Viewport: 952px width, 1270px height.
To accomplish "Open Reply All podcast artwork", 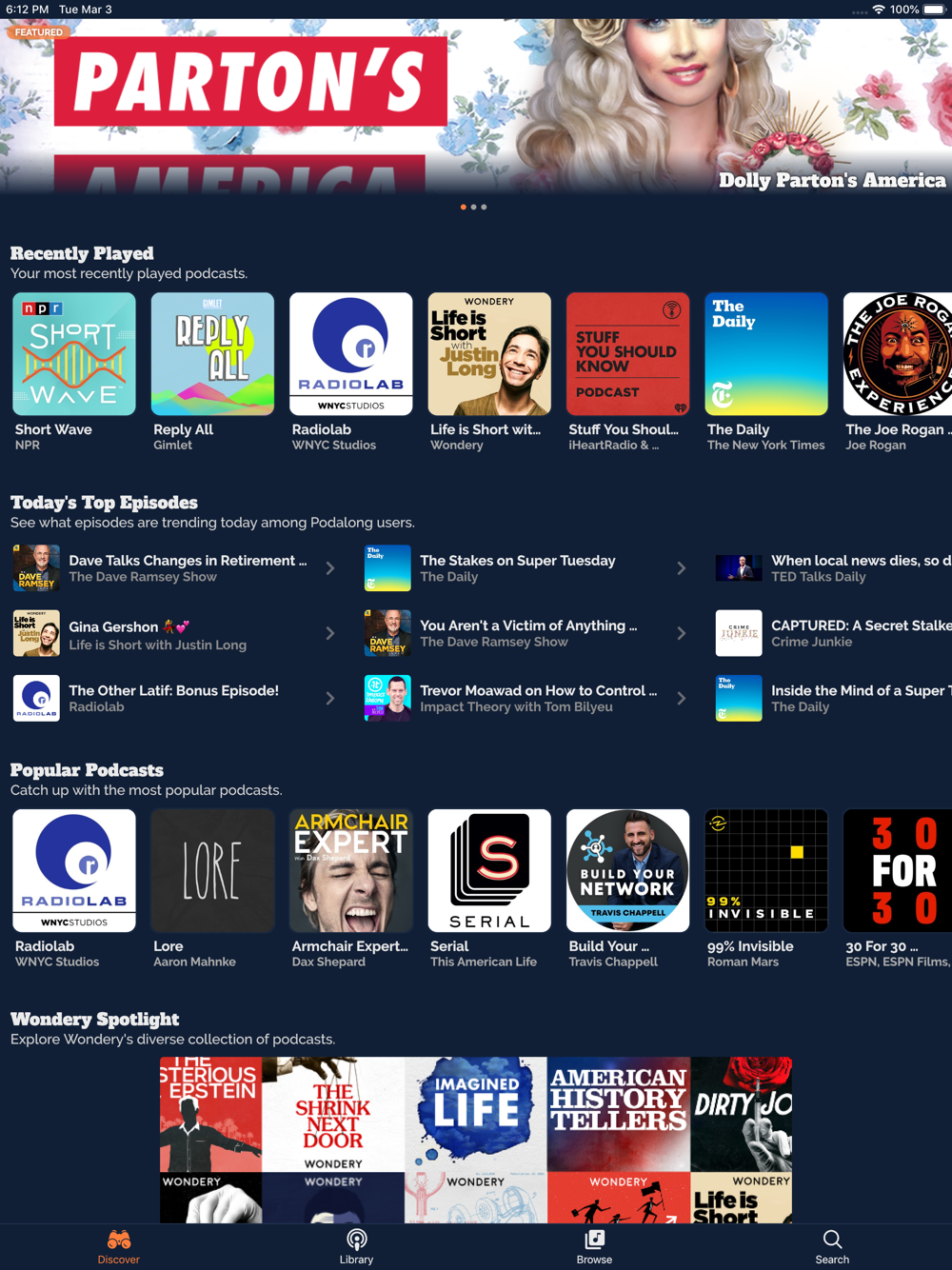I will pos(212,354).
